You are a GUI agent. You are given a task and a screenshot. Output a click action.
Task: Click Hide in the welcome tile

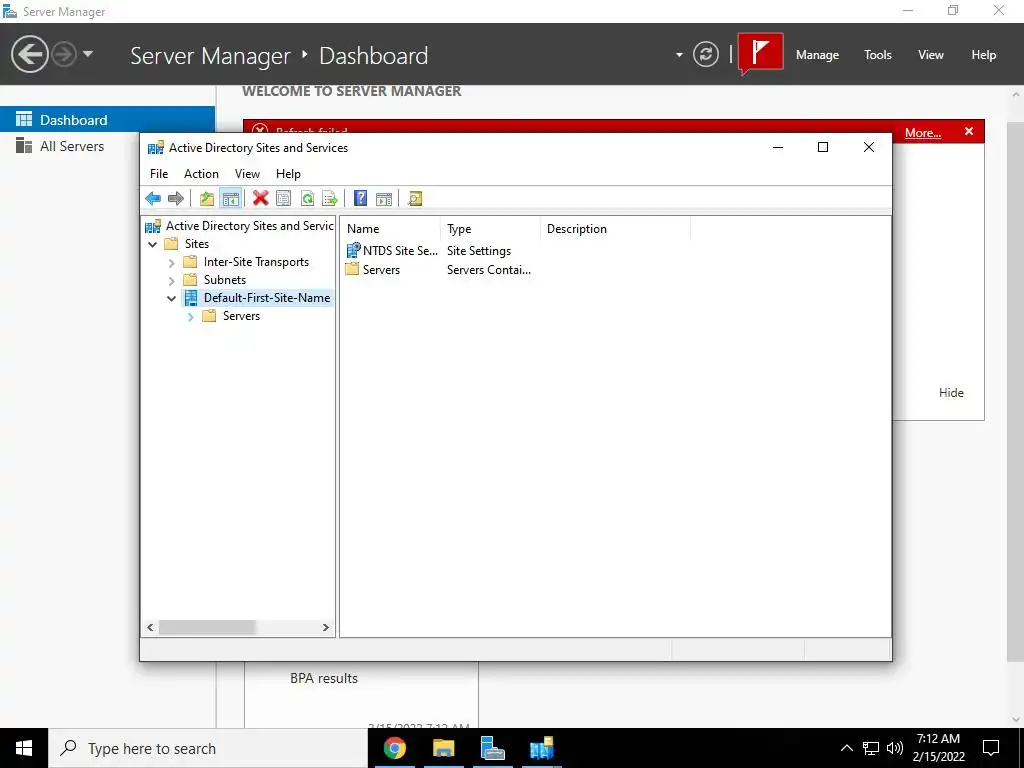[951, 392]
